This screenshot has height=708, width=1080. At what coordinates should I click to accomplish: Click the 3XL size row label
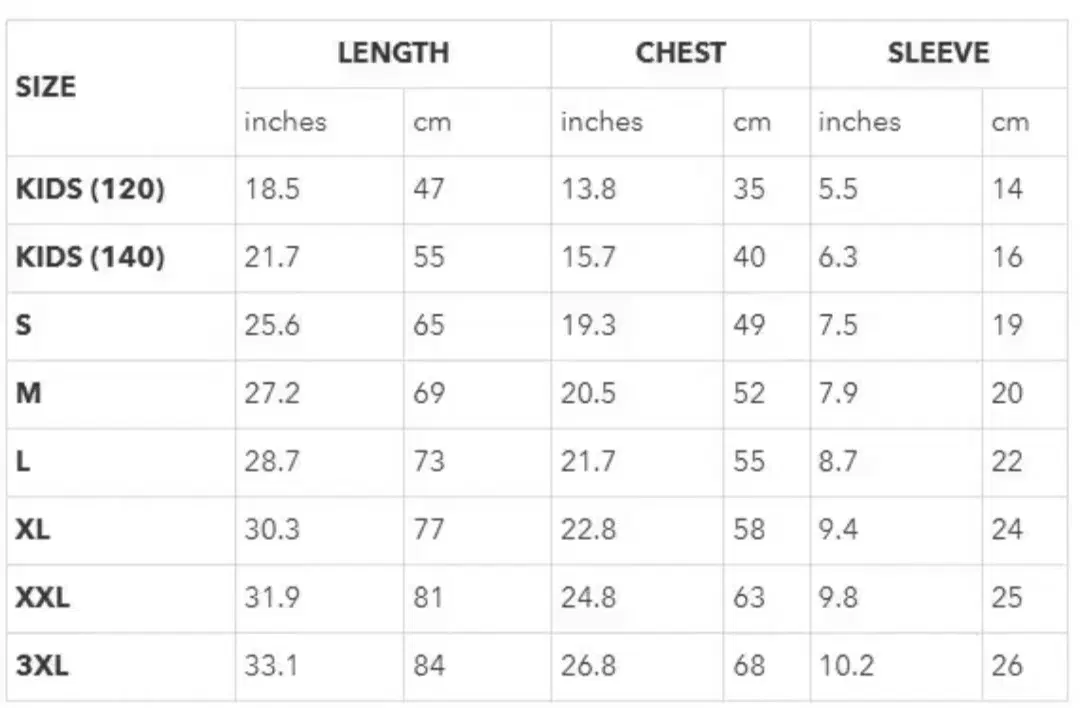click(x=43, y=665)
